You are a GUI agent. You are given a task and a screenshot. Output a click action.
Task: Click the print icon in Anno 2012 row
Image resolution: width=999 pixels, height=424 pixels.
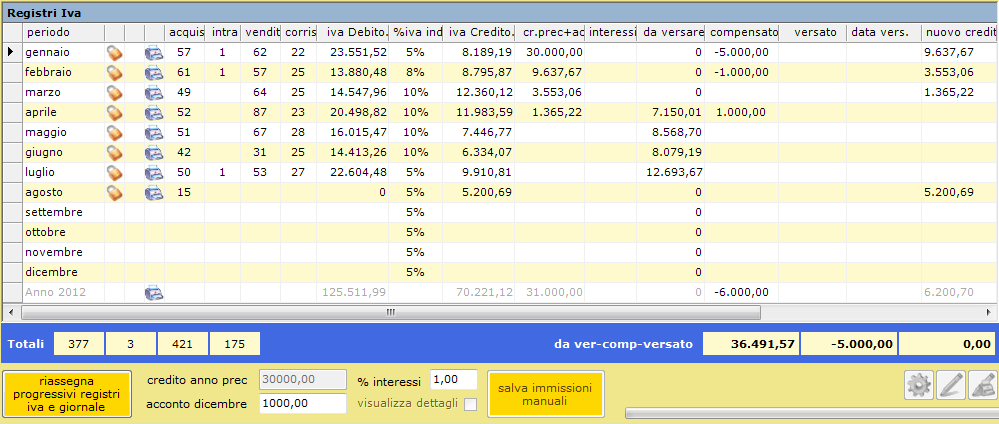(153, 292)
